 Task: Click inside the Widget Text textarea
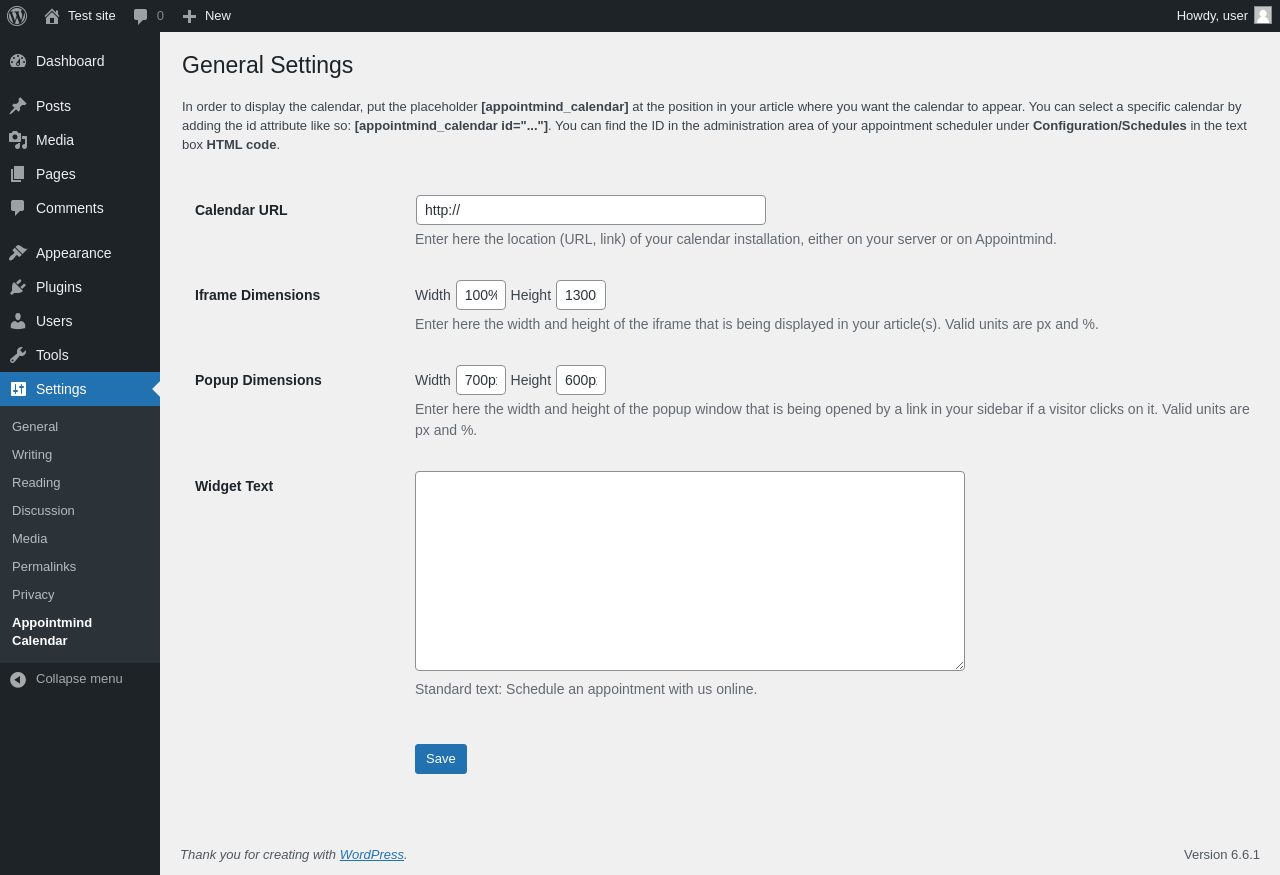coord(690,571)
